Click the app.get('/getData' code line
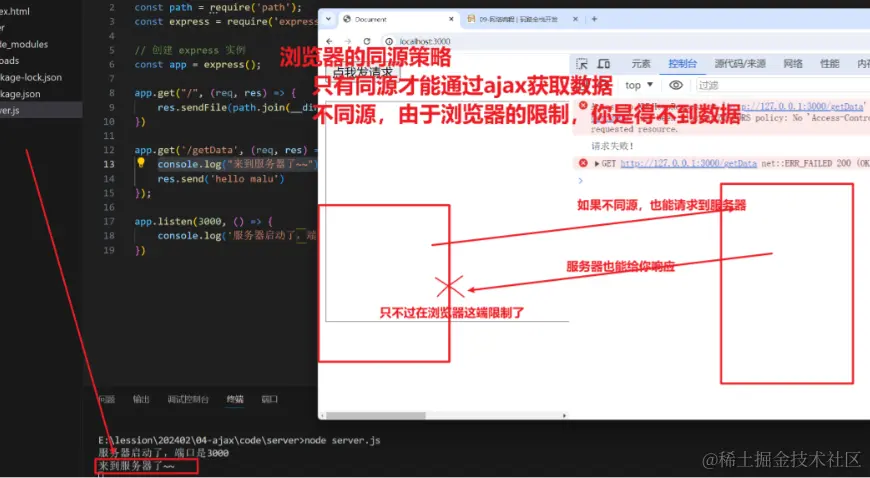 226,150
